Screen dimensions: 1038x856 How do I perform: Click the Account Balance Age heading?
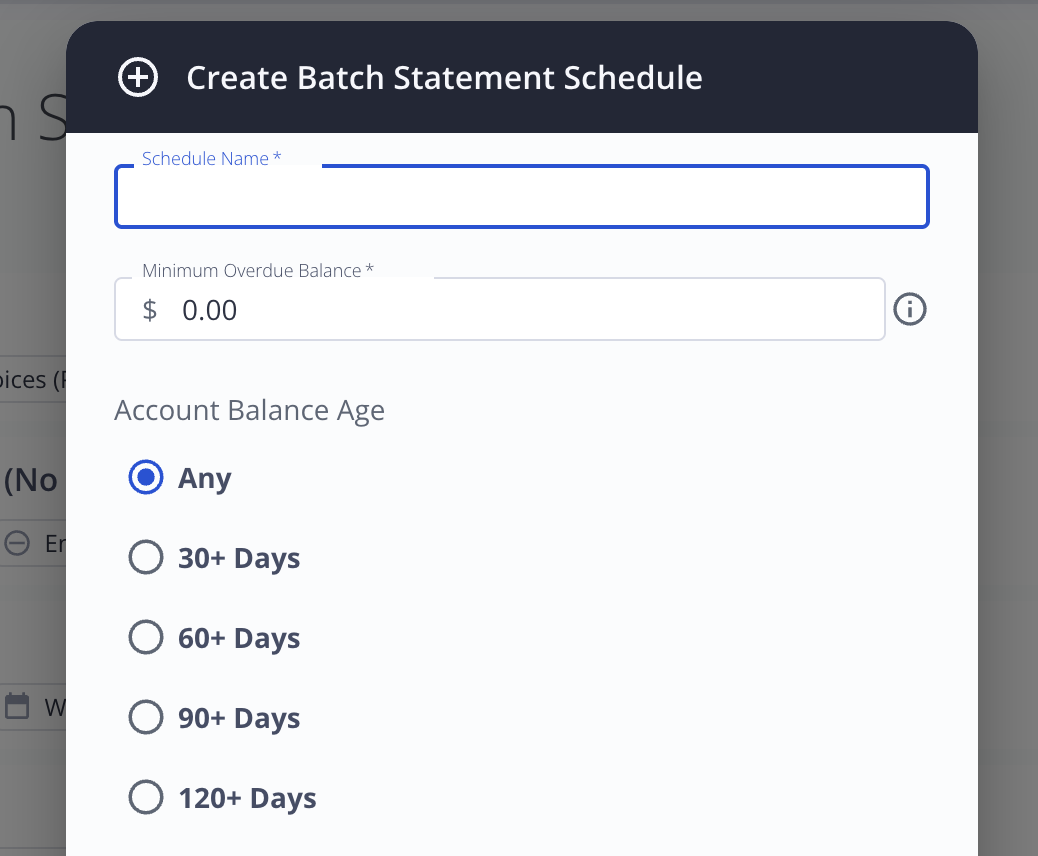point(250,411)
